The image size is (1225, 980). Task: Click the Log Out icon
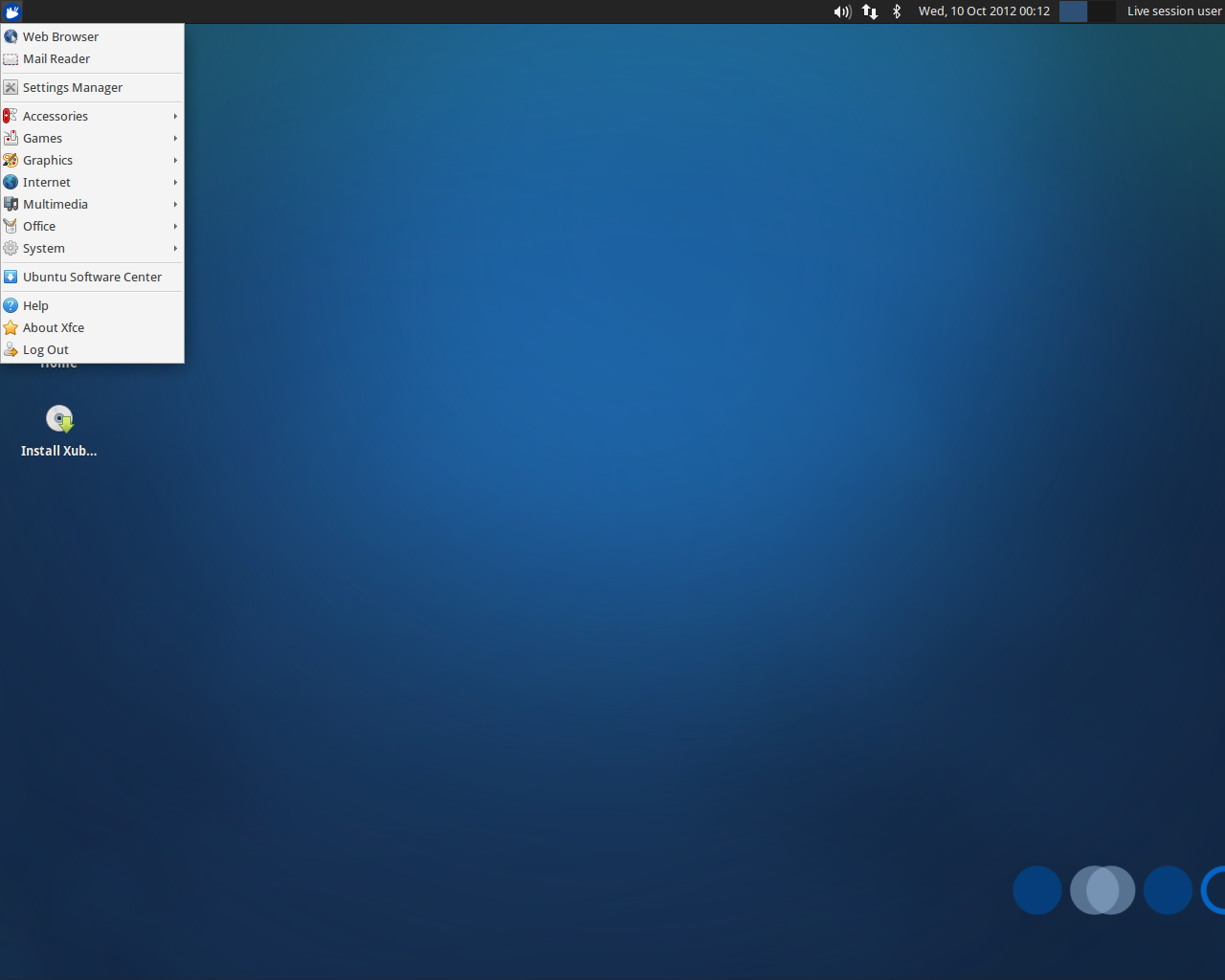11,349
